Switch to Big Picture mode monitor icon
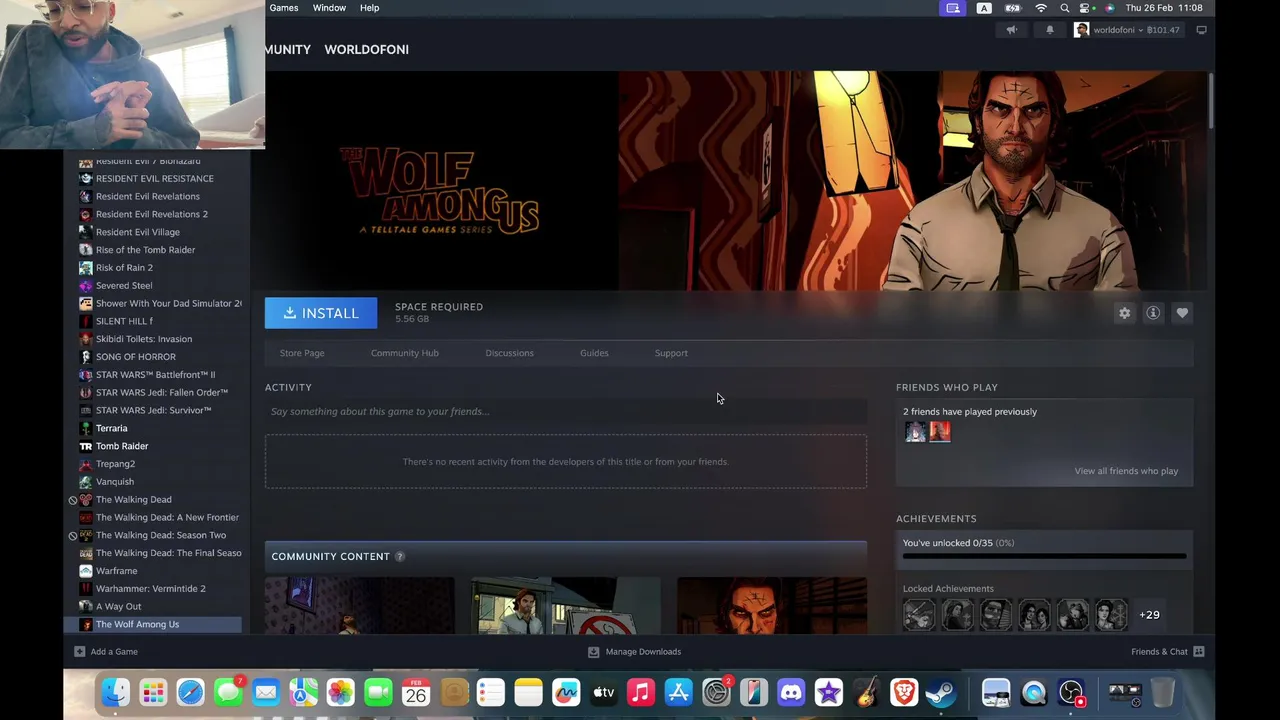 1201,30
